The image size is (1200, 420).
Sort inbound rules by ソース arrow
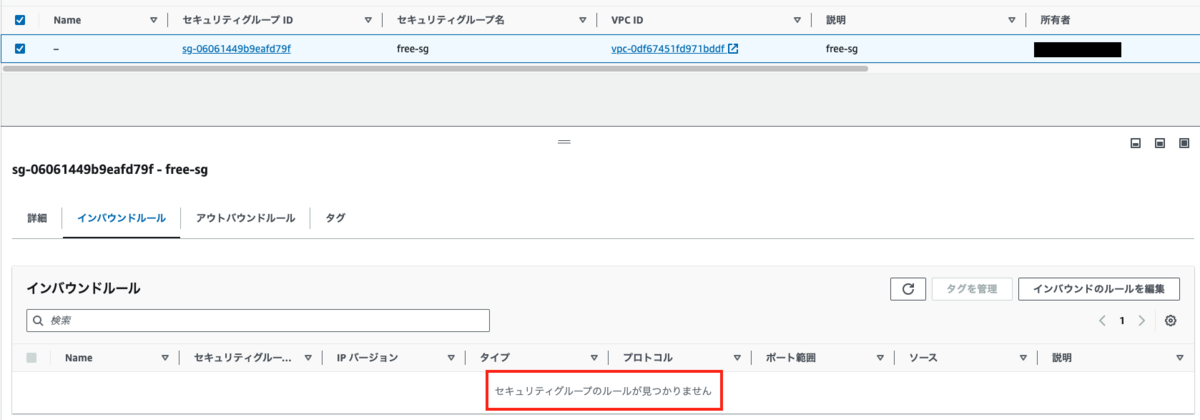(1023, 357)
